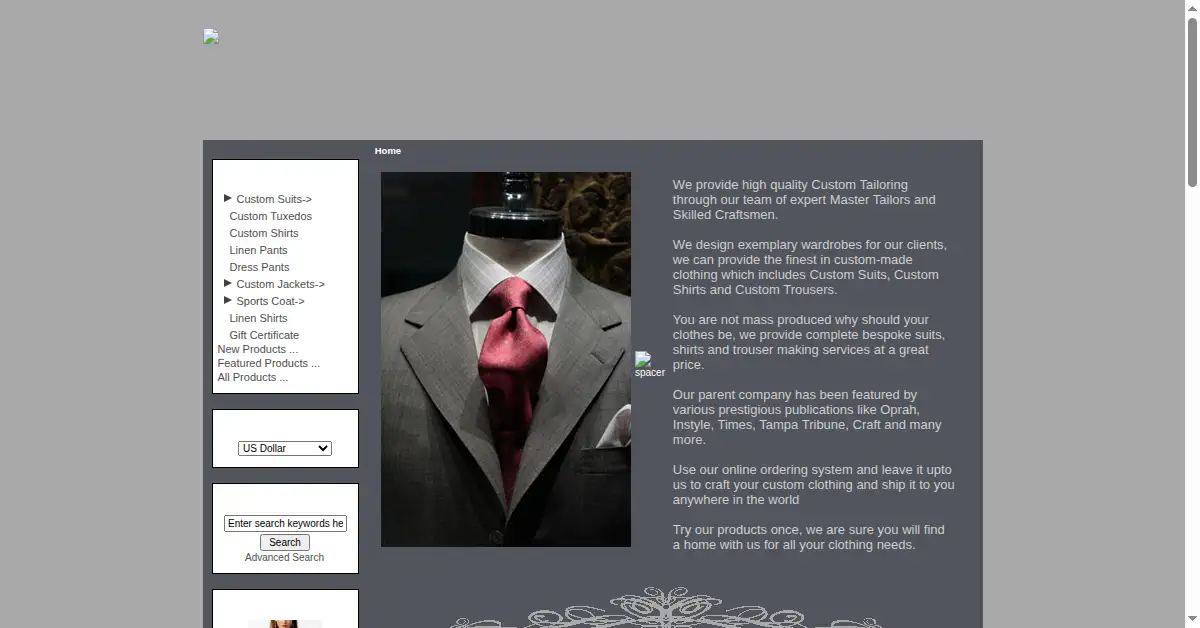
Task: View Linen Shirts category
Action: [258, 318]
